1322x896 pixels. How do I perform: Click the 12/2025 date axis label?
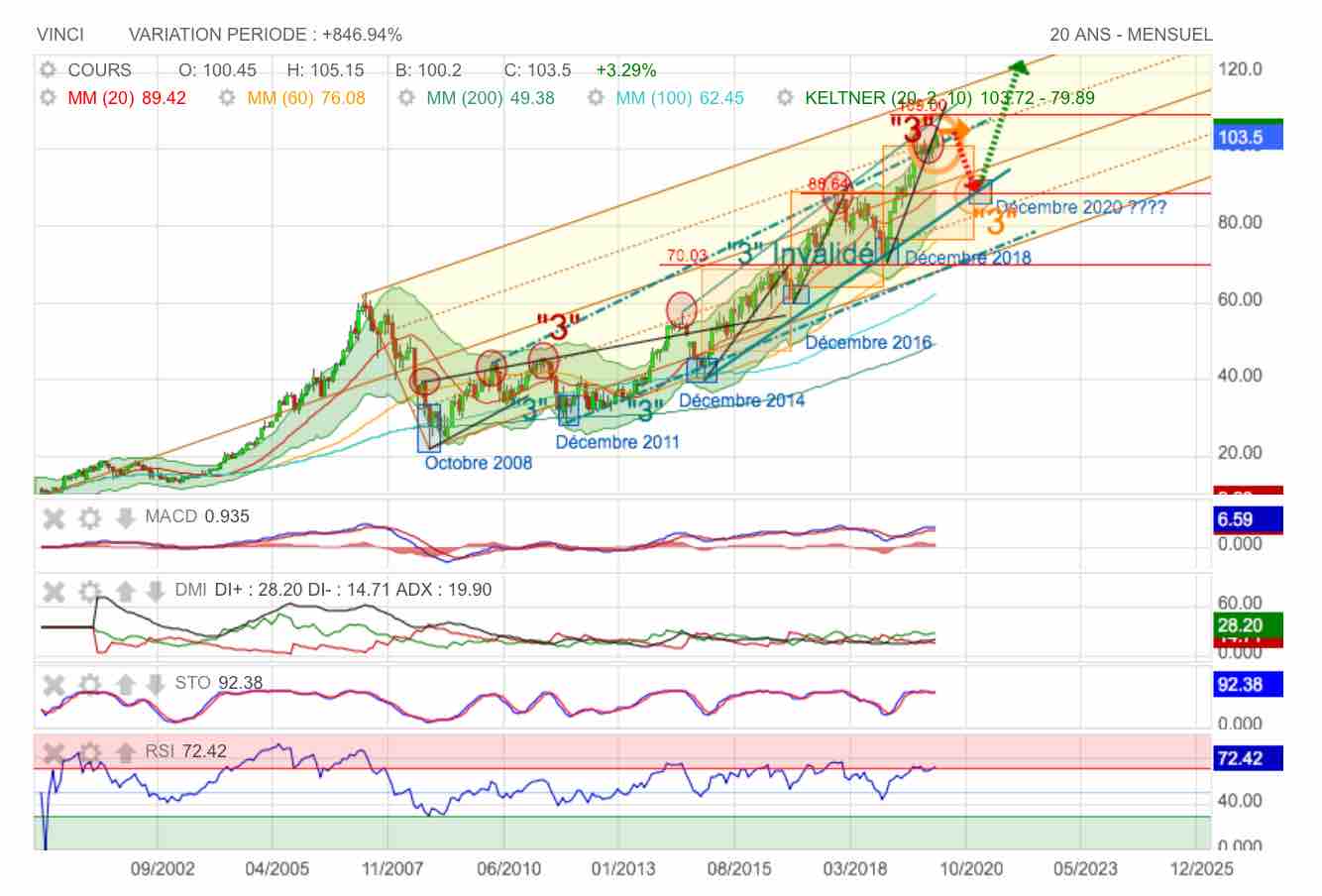pos(1201,869)
